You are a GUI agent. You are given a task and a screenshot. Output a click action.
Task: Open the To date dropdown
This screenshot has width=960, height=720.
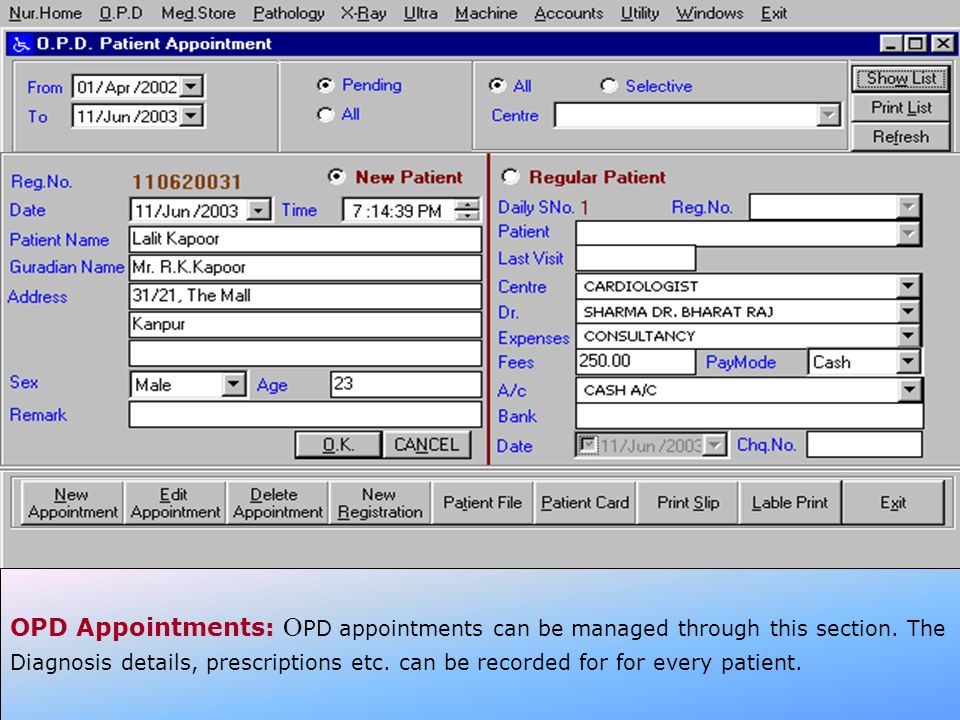tap(192, 116)
